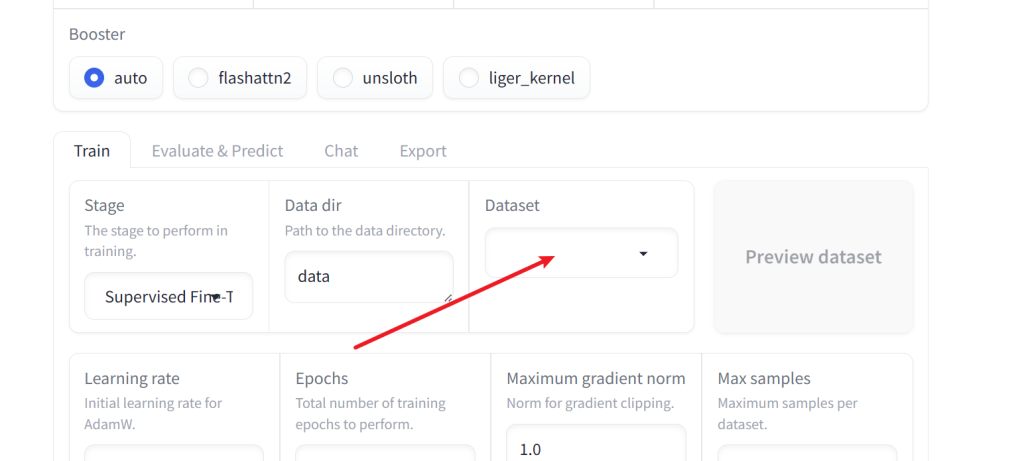This screenshot has width=1024, height=461.
Task: Switch to the Train tab
Action: click(92, 151)
